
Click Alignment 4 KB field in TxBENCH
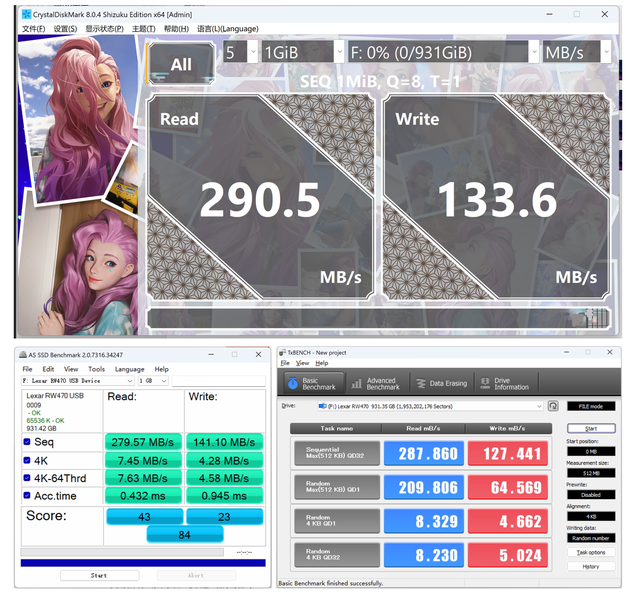click(x=591, y=516)
